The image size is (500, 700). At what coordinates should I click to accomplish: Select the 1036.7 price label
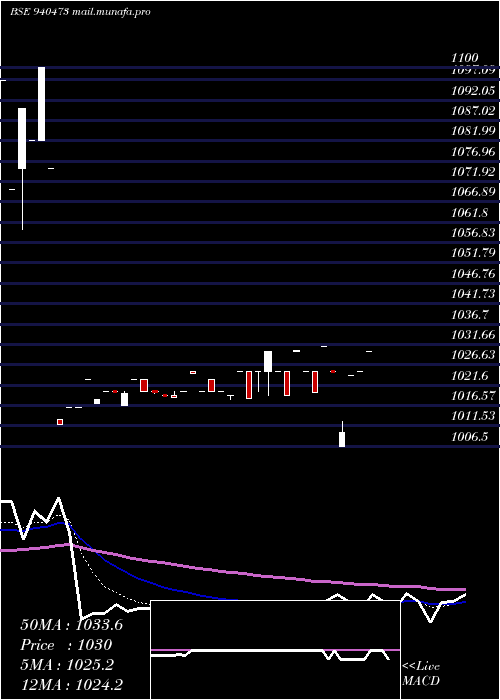click(x=469, y=314)
